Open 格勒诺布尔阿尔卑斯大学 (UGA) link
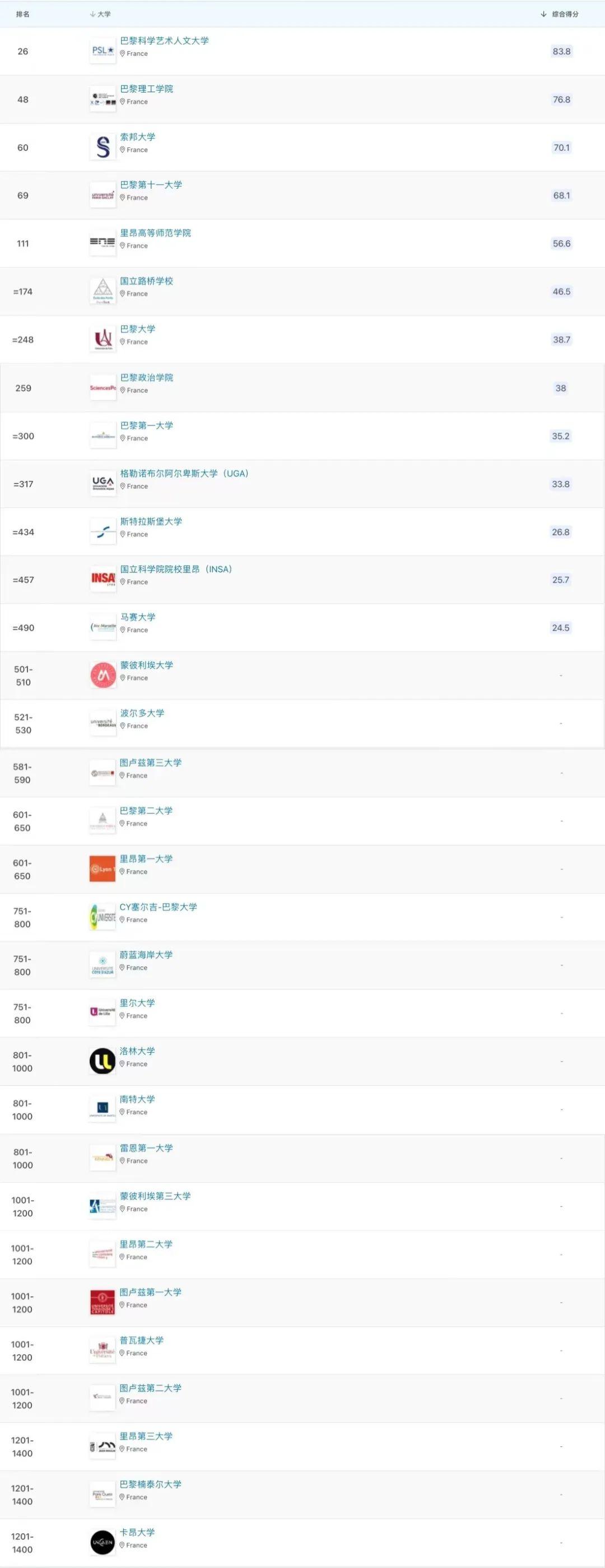605x1568 pixels. pos(184,474)
